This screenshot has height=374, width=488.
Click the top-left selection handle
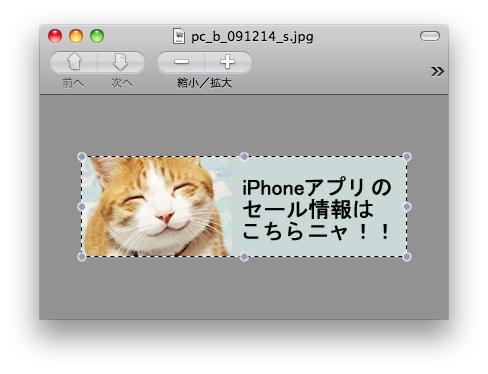(x=82, y=157)
